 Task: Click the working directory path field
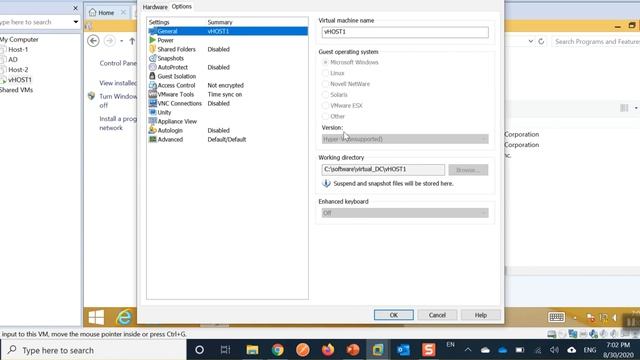pyautogui.click(x=383, y=169)
